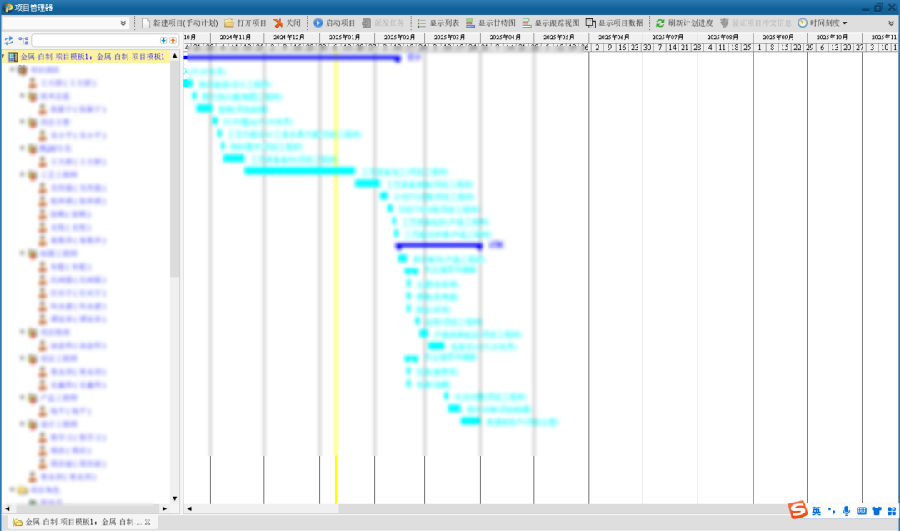Show the Gantt chart via 显示甘特图
Image resolution: width=900 pixels, height=531 pixels.
(x=491, y=23)
